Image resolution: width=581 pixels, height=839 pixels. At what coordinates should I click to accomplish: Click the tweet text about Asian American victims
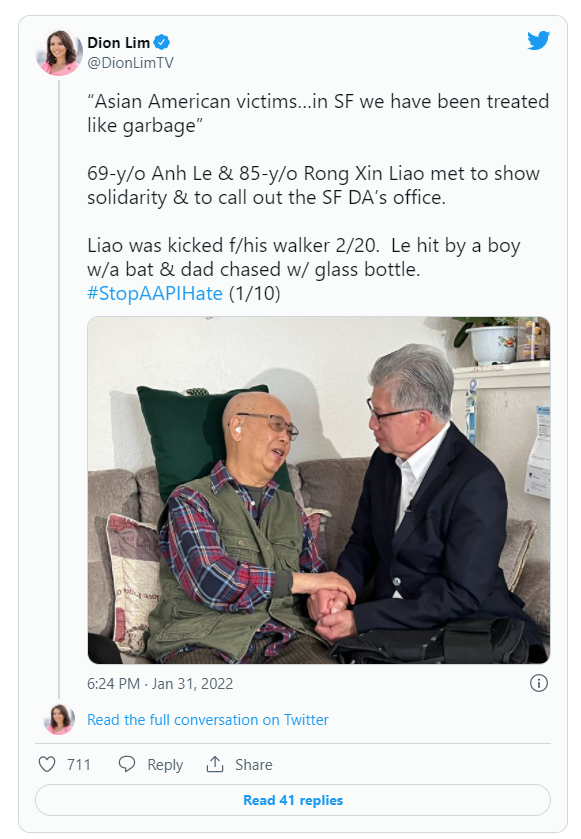tap(318, 113)
